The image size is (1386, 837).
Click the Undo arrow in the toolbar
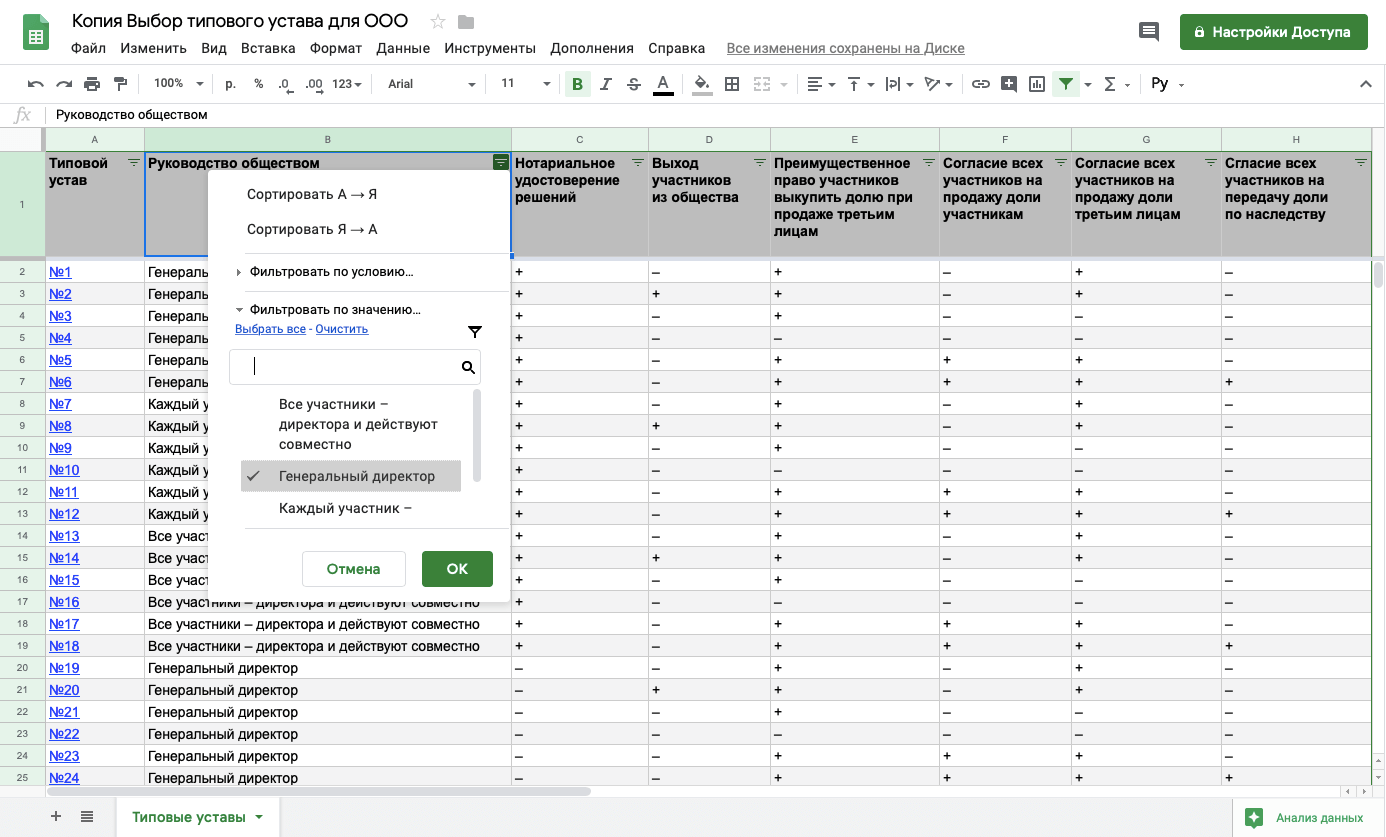coord(36,84)
